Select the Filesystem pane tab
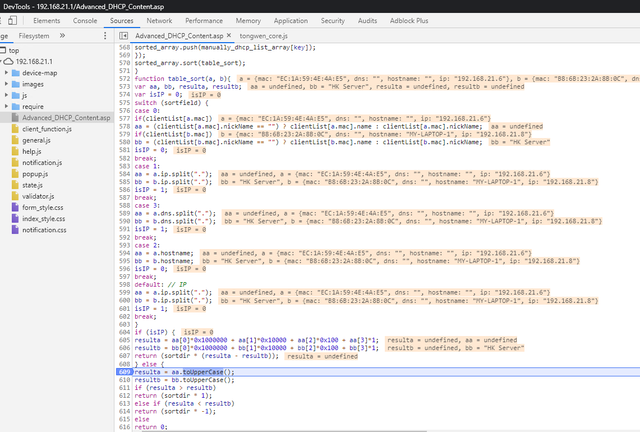Image resolution: width=640 pixels, height=432 pixels. point(34,36)
